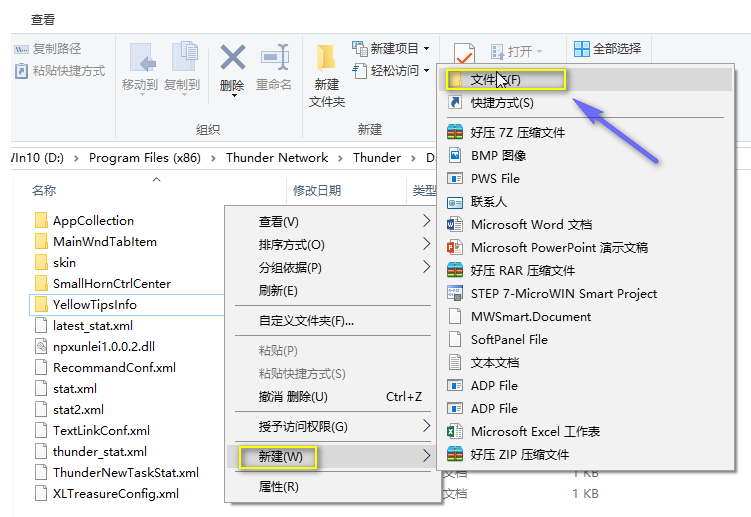Screen dimensions: 751x517
Task: Click Copy path (复制路径) in ribbon
Action: 47,48
